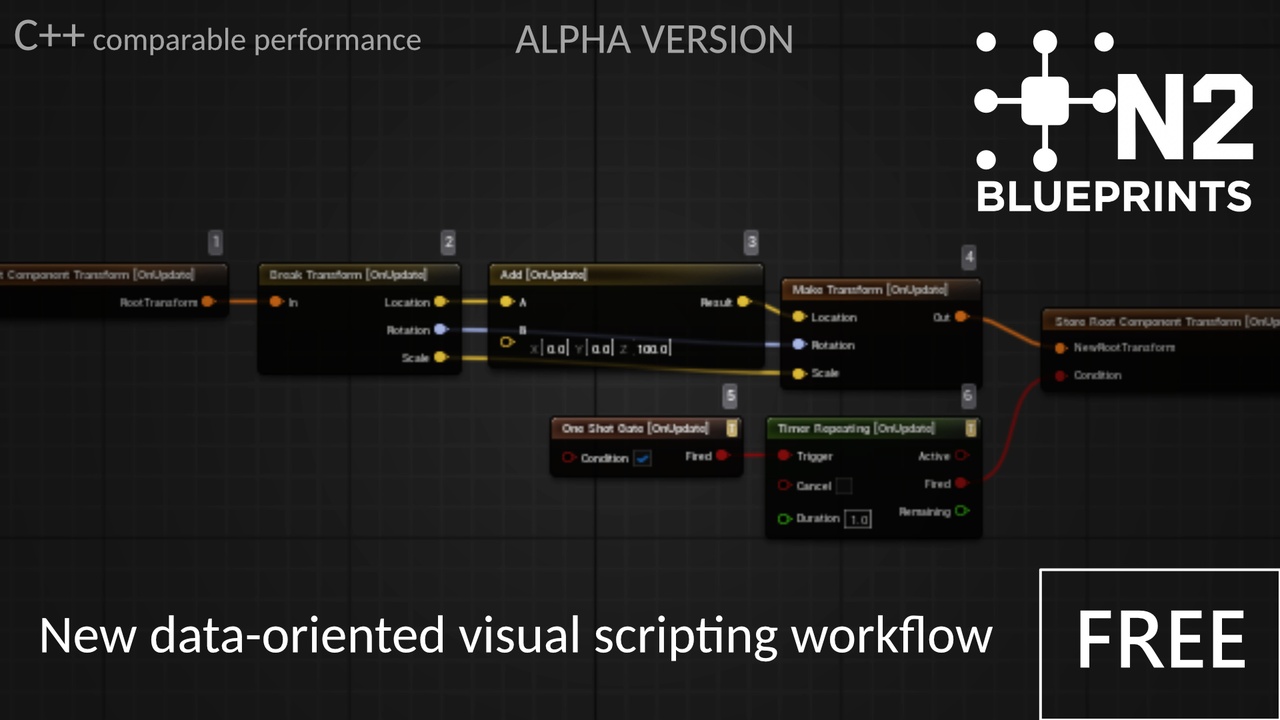
Task: Select the Get Root Component Transform node header
Action: coord(113,274)
